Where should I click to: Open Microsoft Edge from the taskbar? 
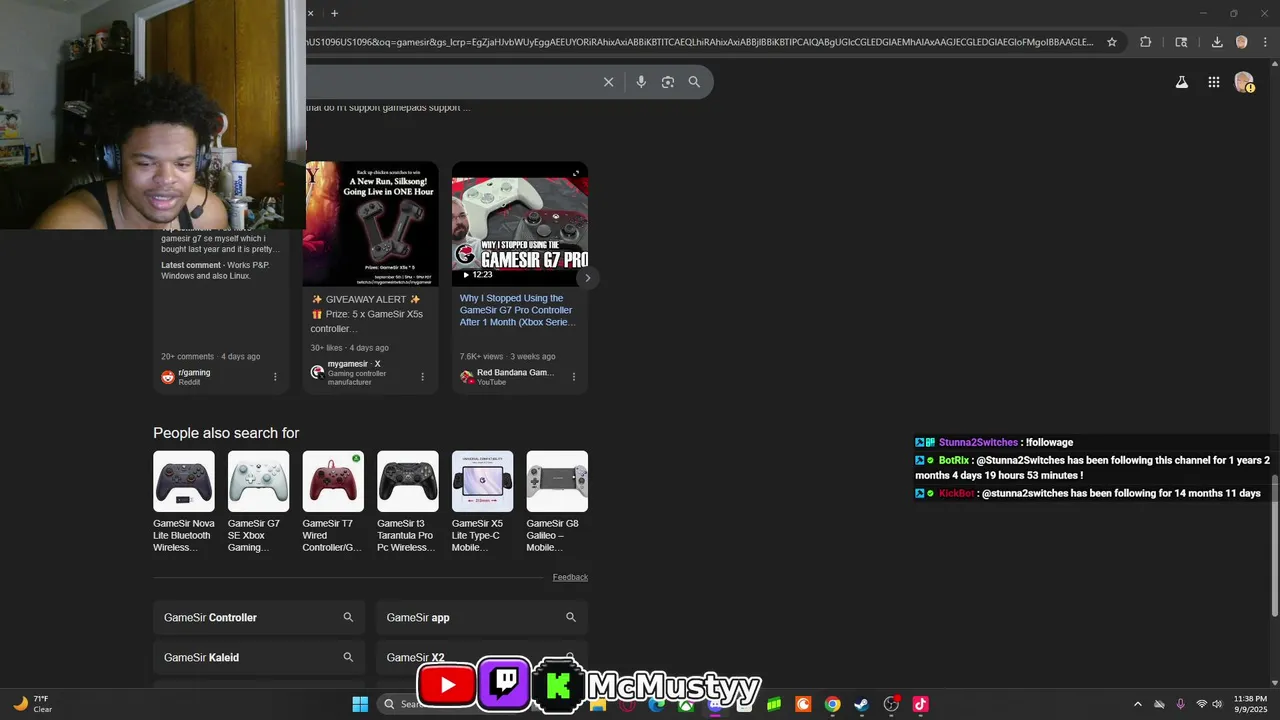tap(656, 704)
